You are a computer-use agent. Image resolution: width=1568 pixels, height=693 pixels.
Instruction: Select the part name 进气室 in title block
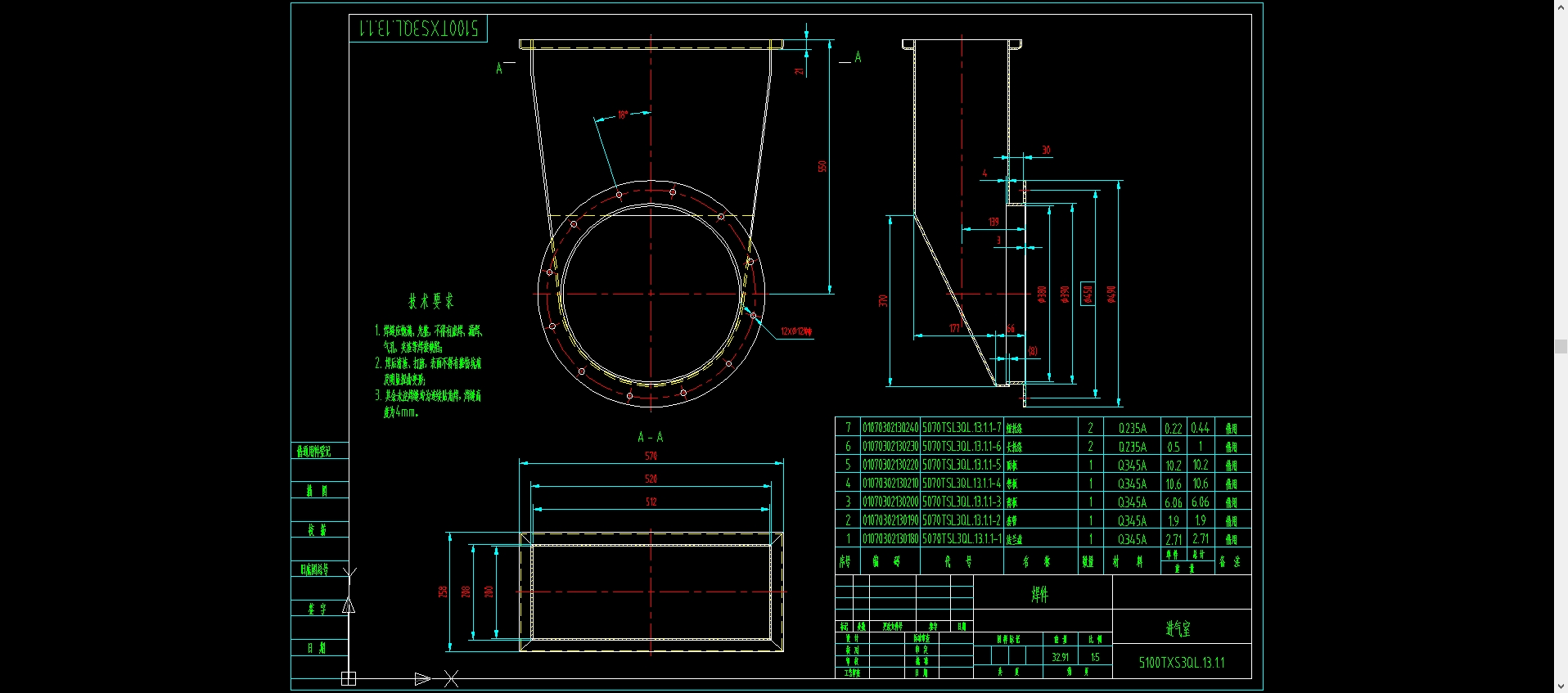[x=1178, y=628]
